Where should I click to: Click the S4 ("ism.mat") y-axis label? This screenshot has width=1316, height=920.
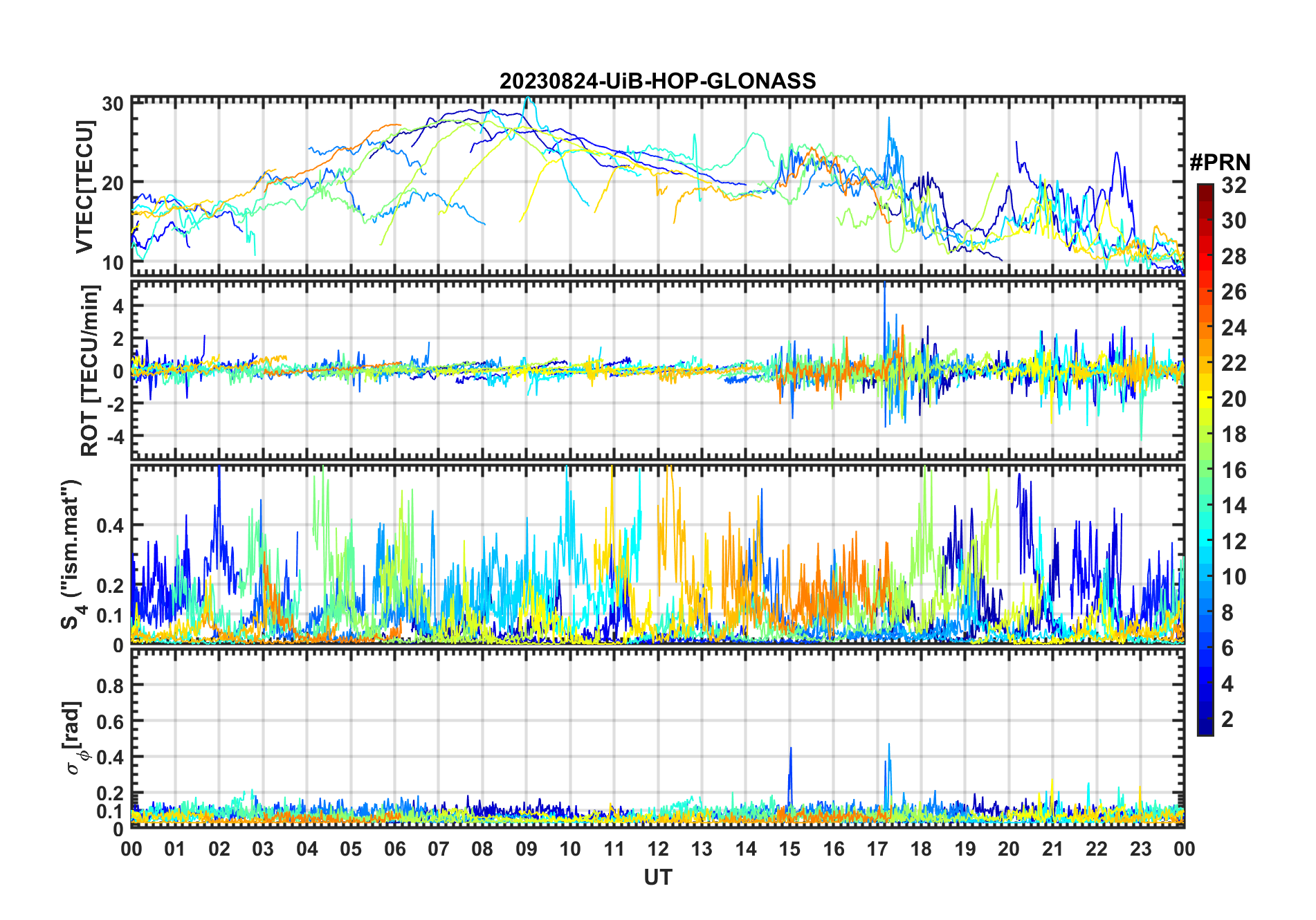click(x=71, y=554)
